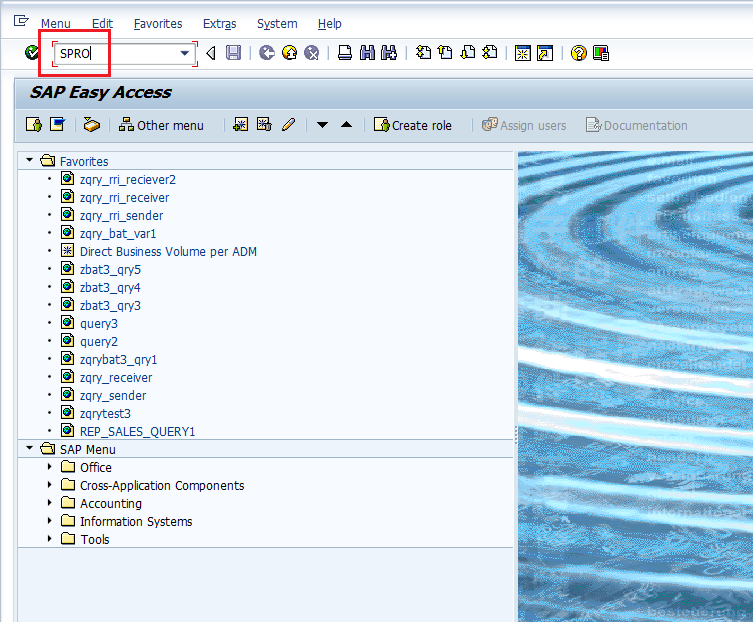Click the Save diskette icon
753x622 pixels.
click(233, 53)
